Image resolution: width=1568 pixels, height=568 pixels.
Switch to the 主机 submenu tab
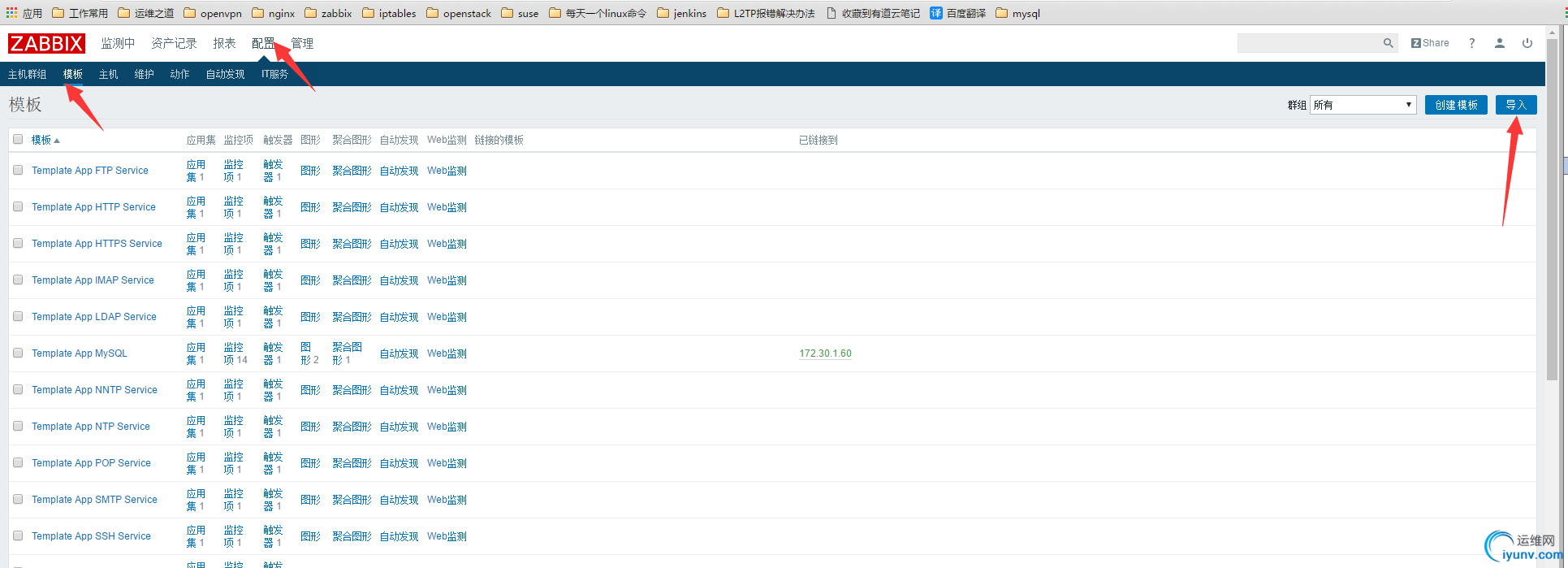(x=108, y=74)
